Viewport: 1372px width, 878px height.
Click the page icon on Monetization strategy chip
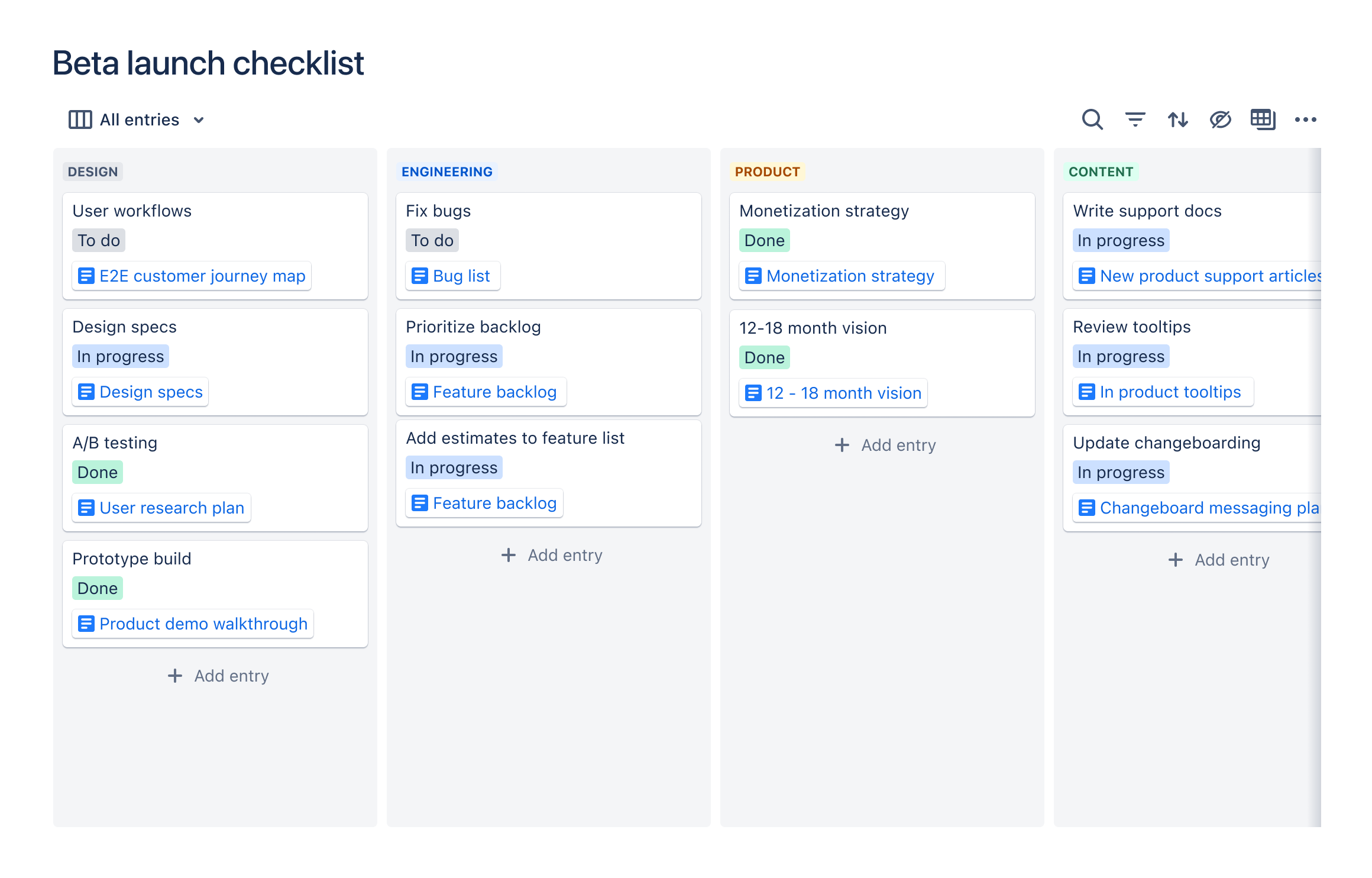tap(753, 276)
